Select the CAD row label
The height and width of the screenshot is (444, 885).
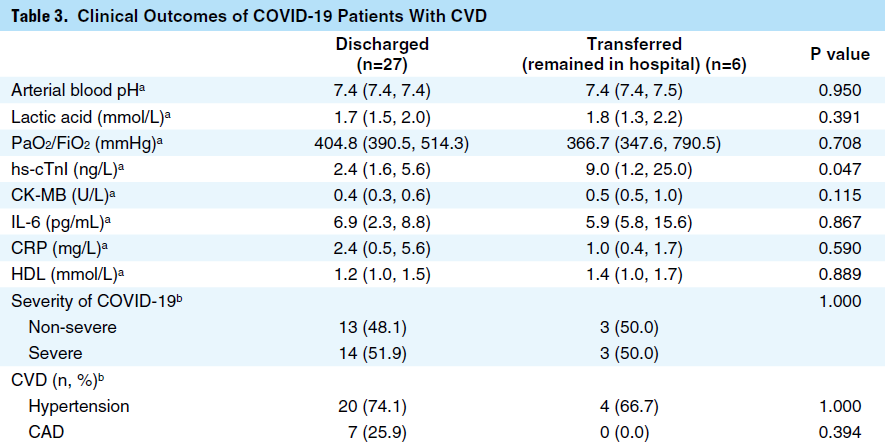click(x=46, y=432)
